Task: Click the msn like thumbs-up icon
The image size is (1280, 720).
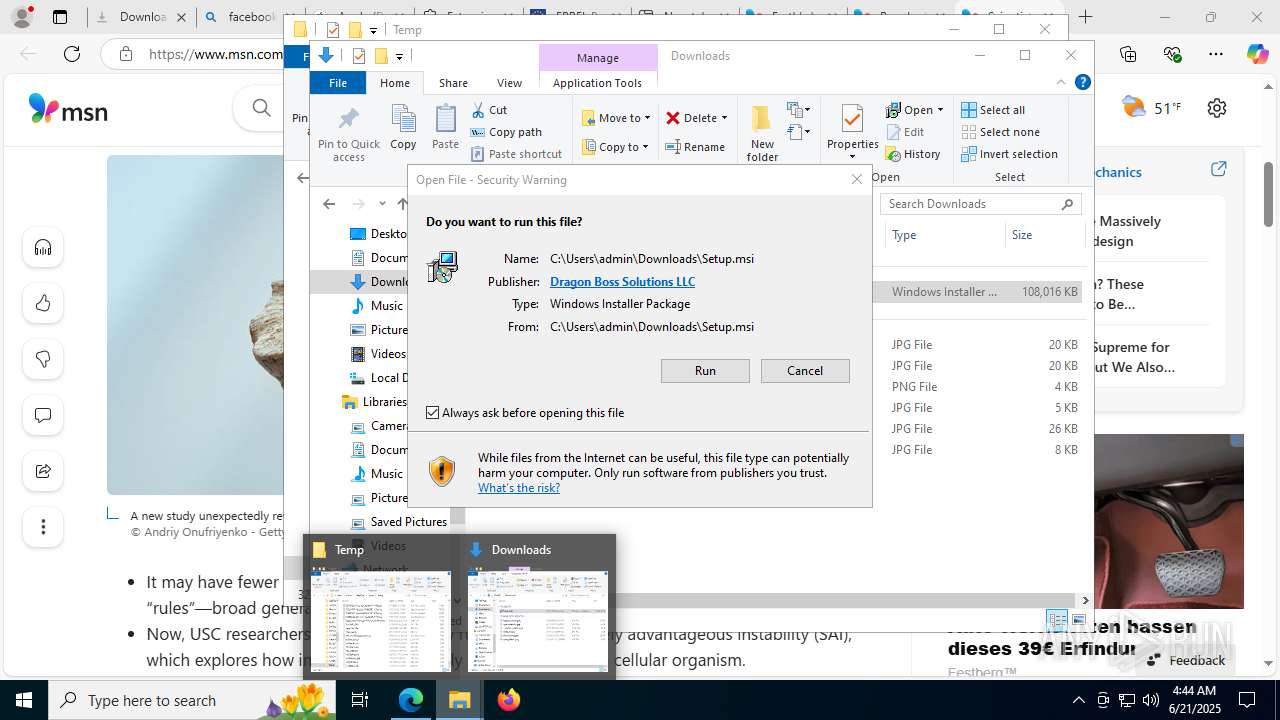Action: pyautogui.click(x=43, y=303)
